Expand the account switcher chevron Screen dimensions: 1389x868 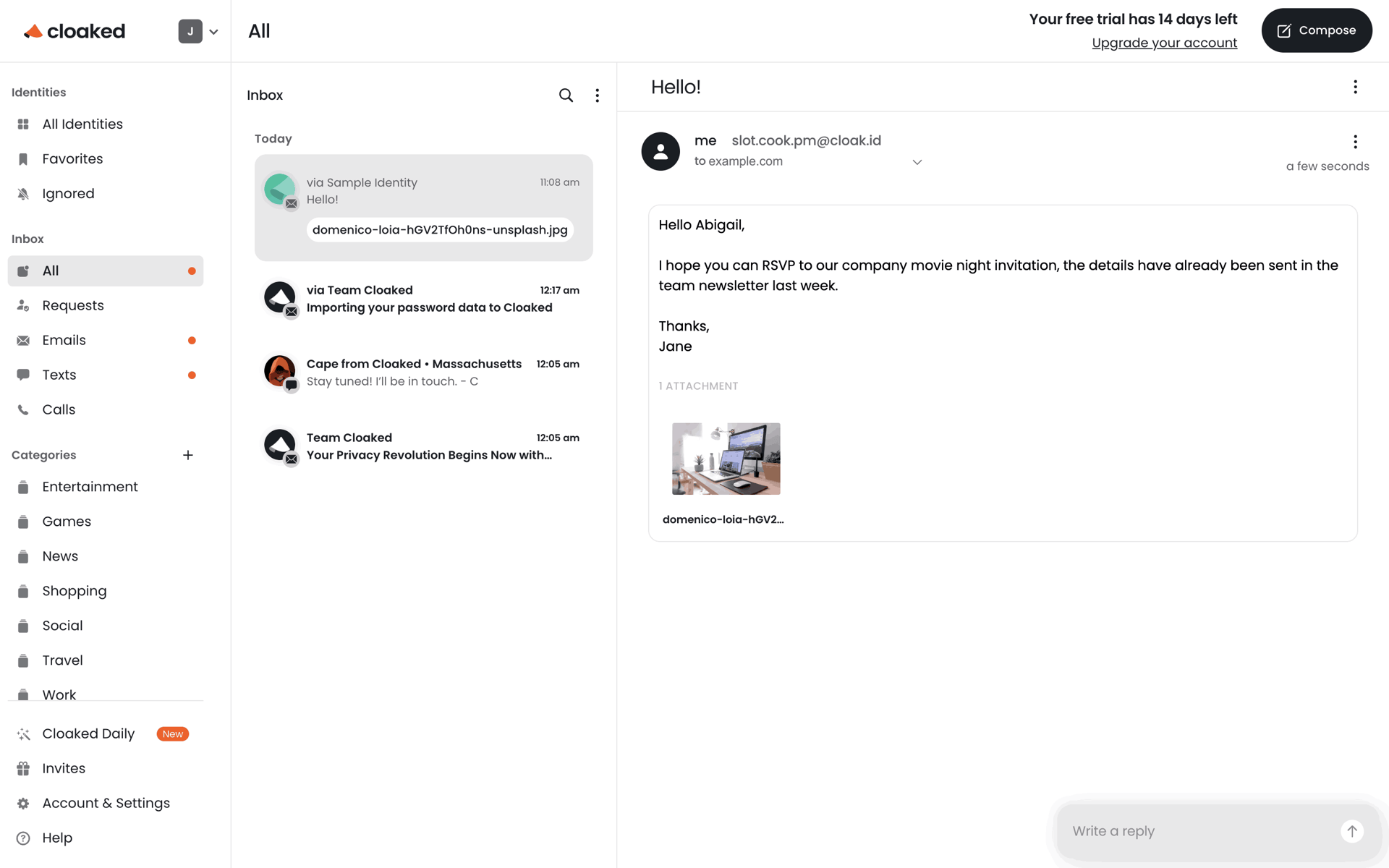(213, 32)
